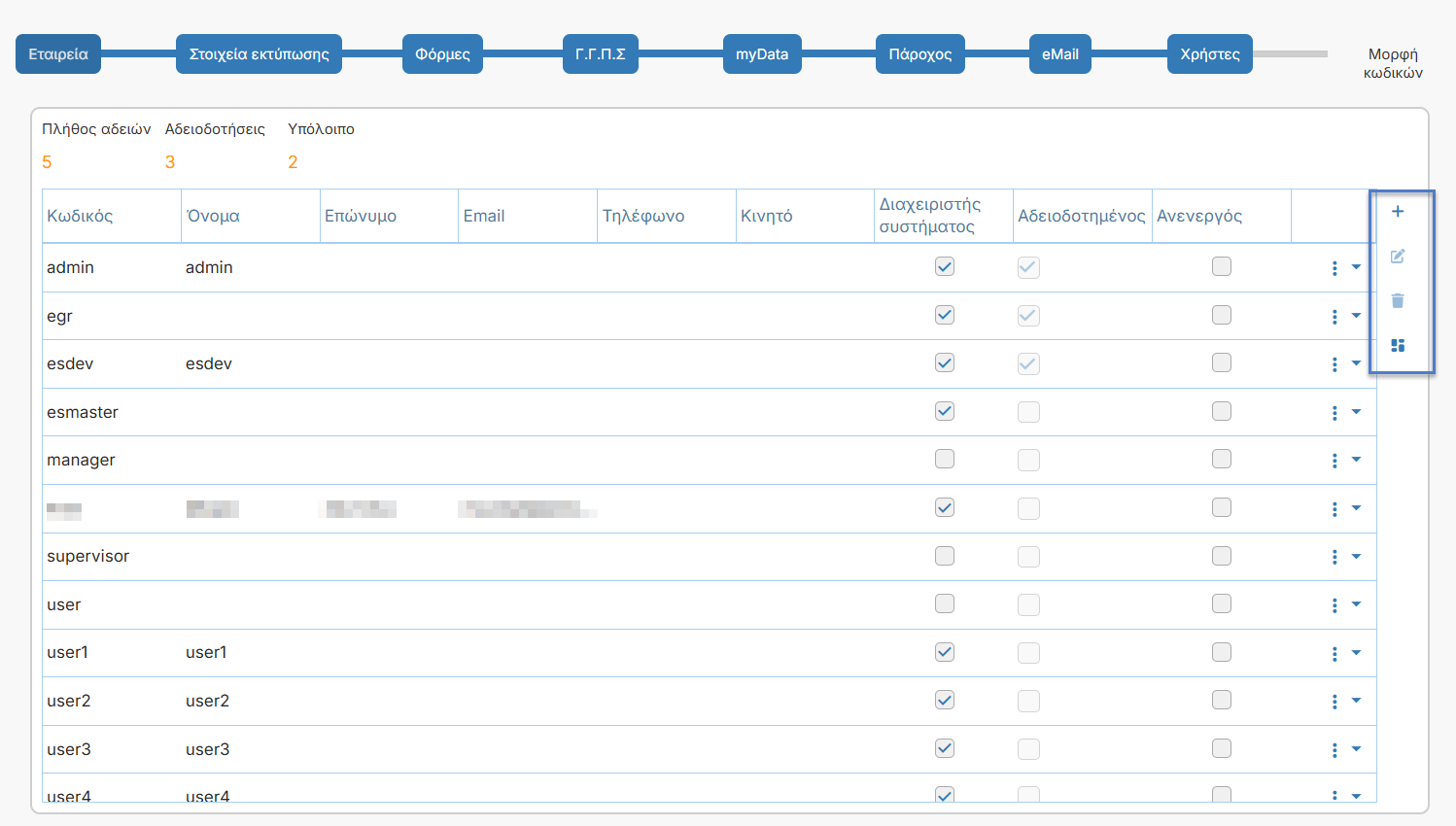
Task: Open three-dot menu for user2 row
Action: (x=1335, y=702)
